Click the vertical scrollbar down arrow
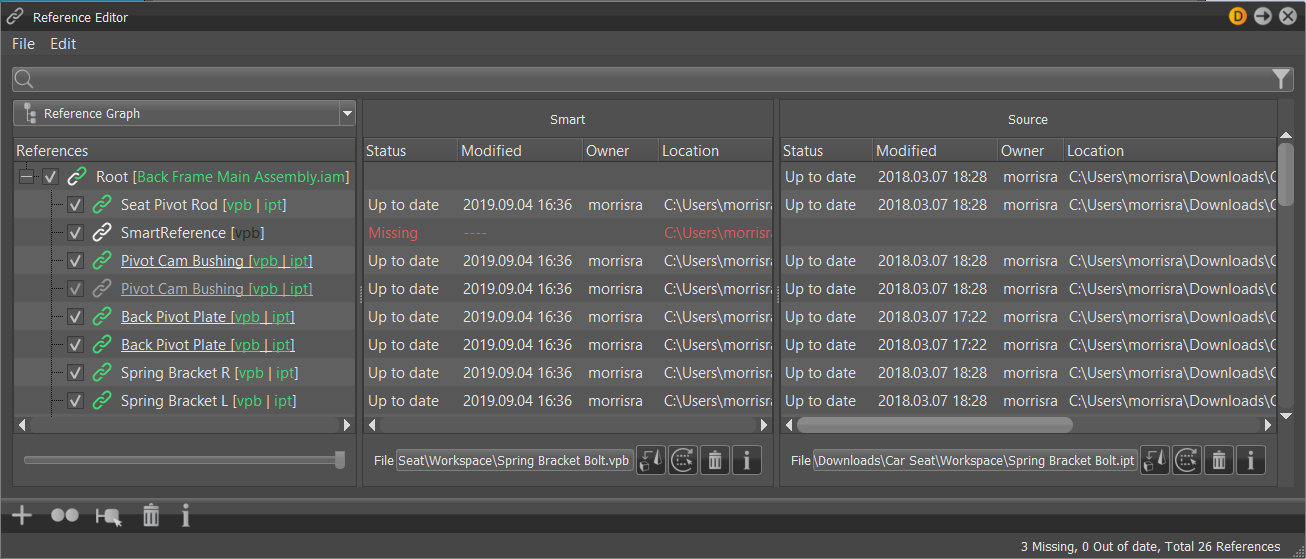The height and width of the screenshot is (559, 1306). (1286, 416)
